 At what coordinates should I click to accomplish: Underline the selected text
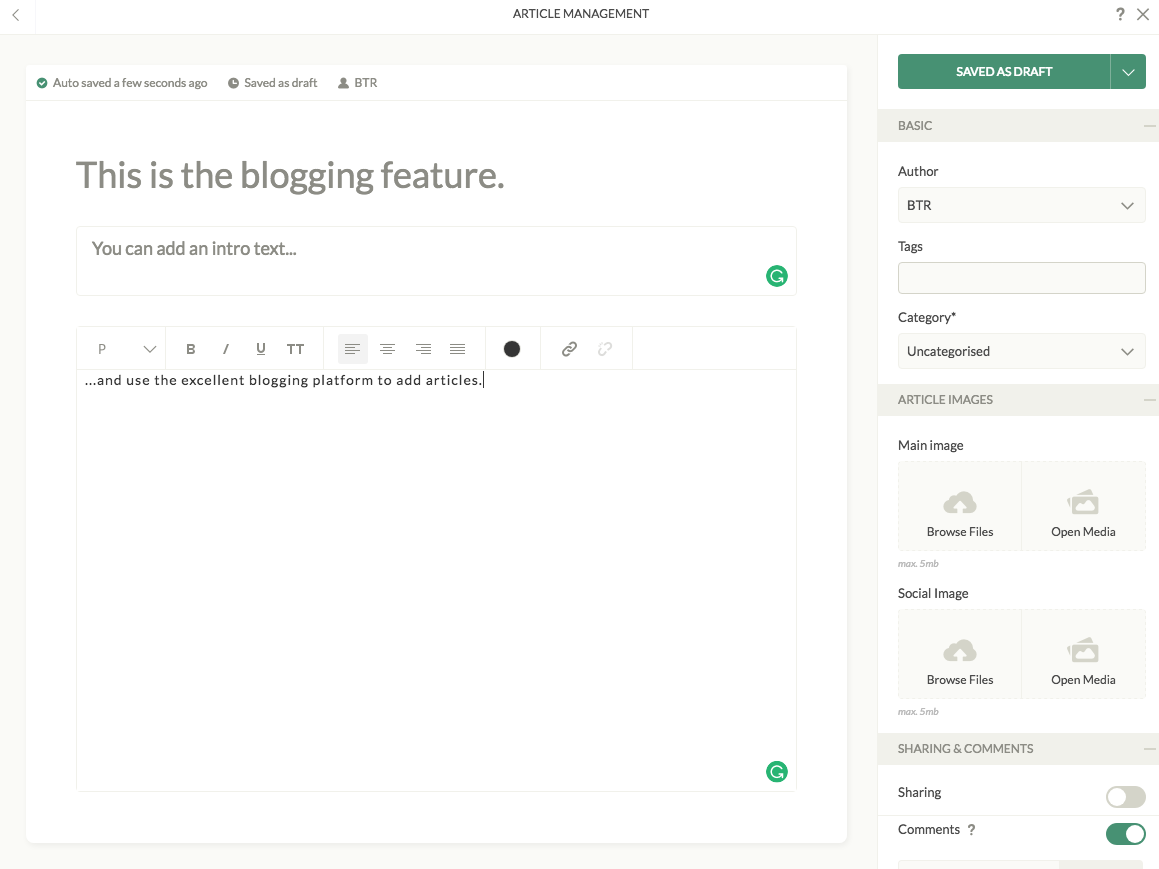[x=261, y=349]
